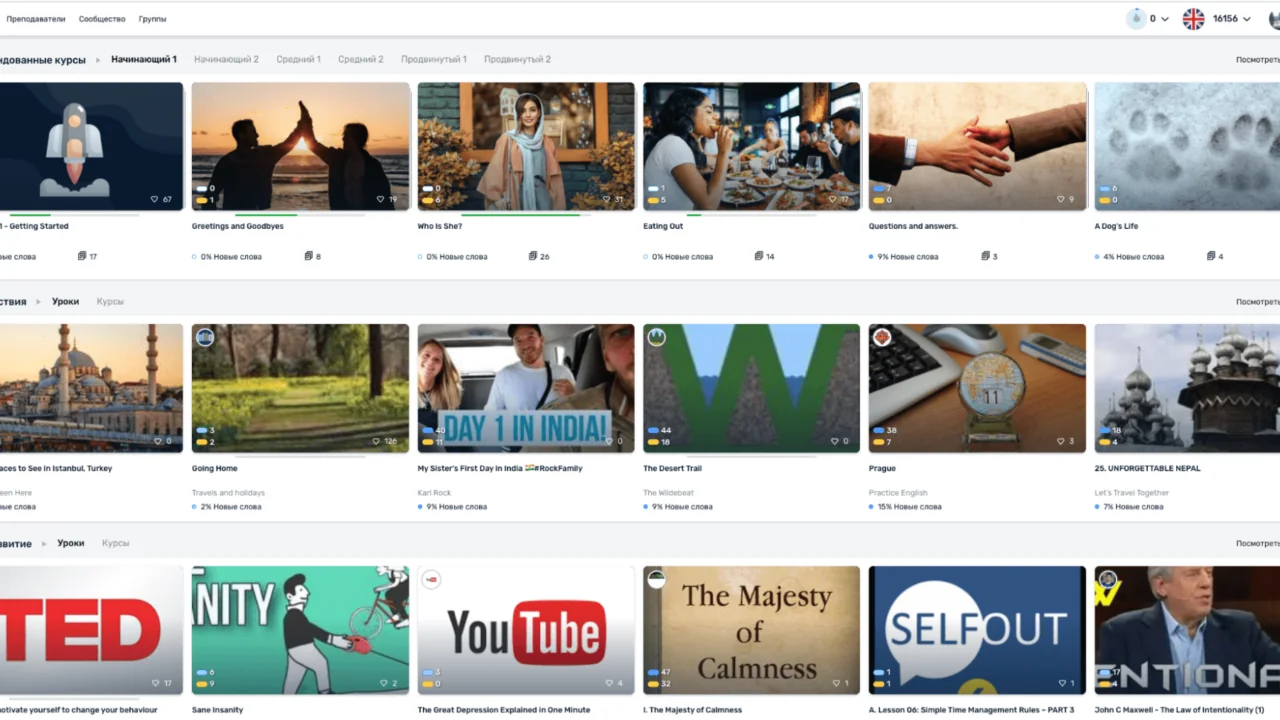Switch to the Средний 1 level tab

tap(298, 59)
